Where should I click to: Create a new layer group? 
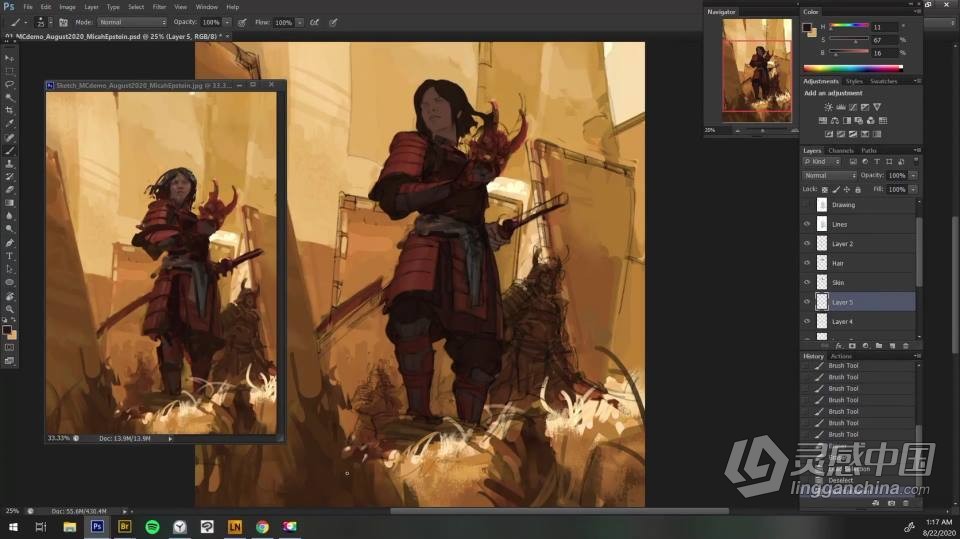coord(879,346)
